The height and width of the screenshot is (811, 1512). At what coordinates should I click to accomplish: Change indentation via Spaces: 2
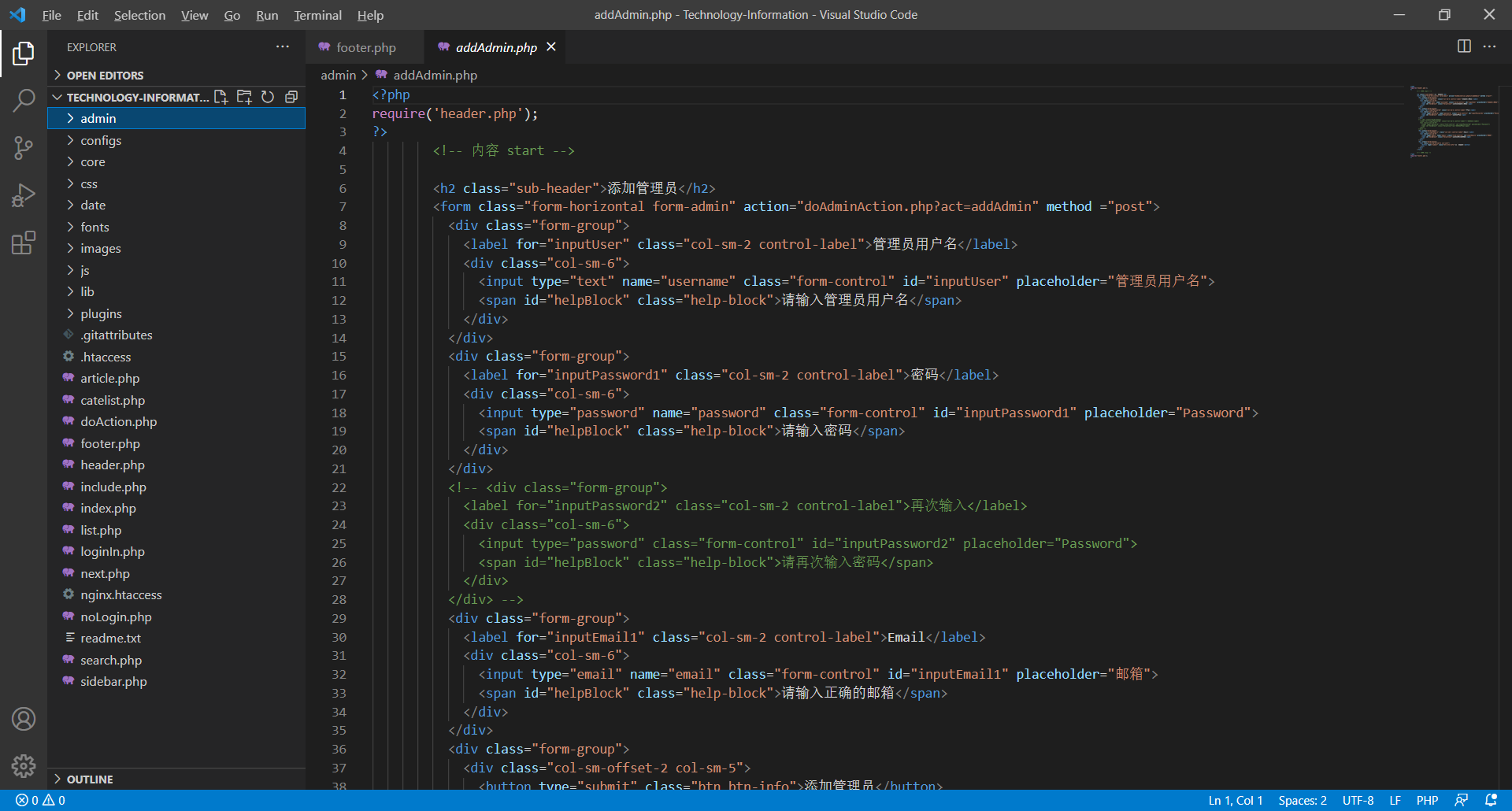(x=1302, y=801)
